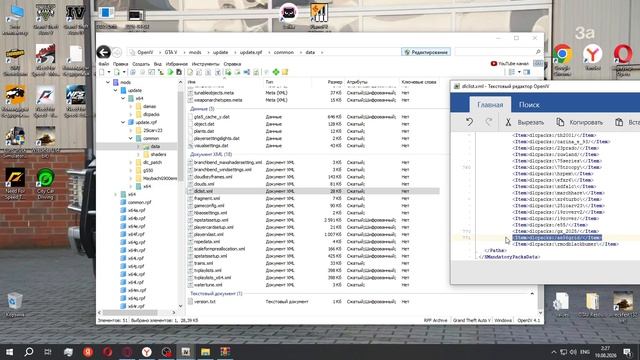Go back with the black arrow button
640x360 pixels.
coord(104,52)
